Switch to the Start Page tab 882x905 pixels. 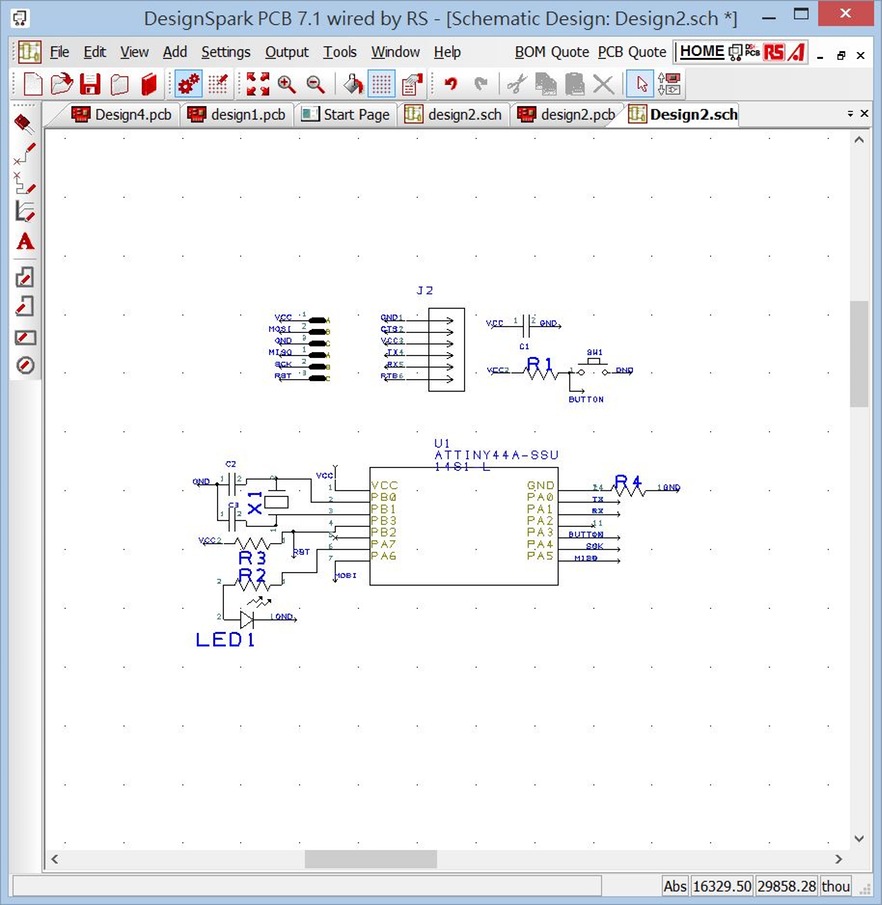coord(345,114)
